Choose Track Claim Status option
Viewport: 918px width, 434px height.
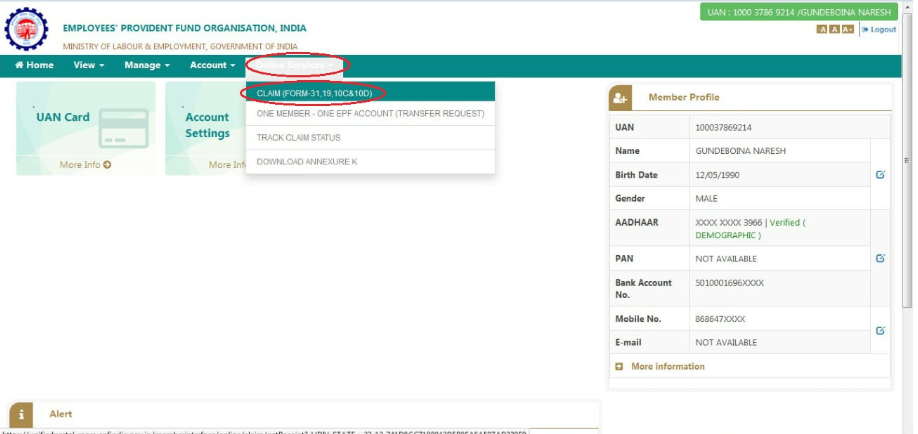click(298, 138)
